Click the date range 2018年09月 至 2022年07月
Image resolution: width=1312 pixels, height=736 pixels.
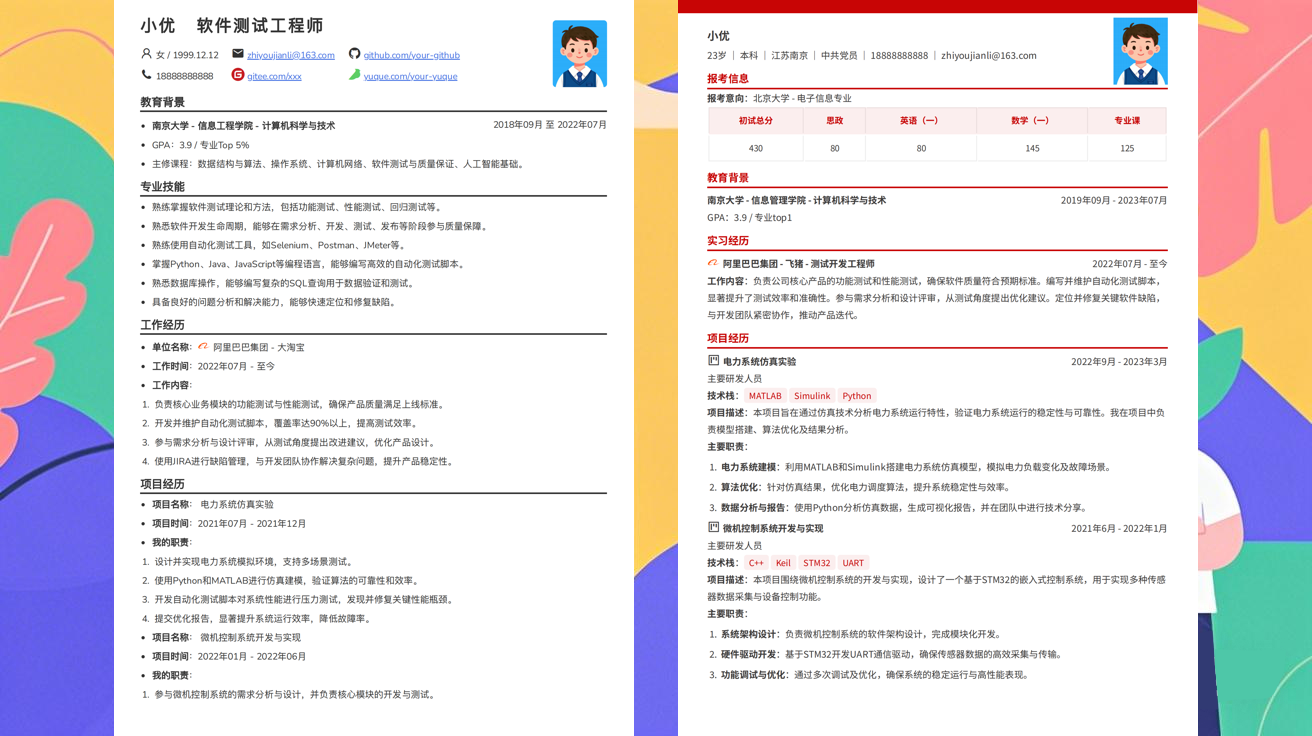[550, 125]
